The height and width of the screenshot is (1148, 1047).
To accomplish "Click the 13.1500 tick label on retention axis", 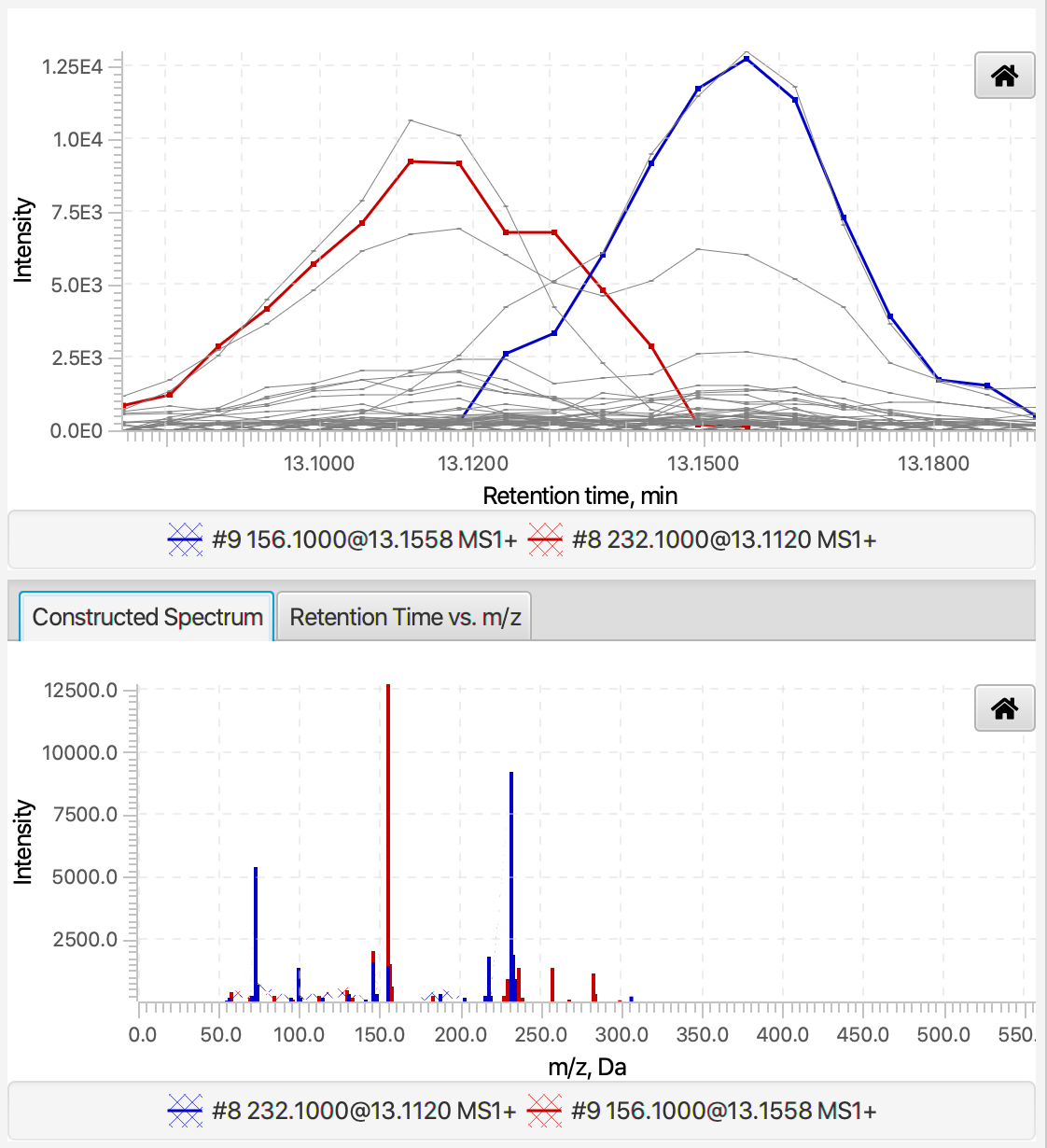I will click(x=703, y=464).
